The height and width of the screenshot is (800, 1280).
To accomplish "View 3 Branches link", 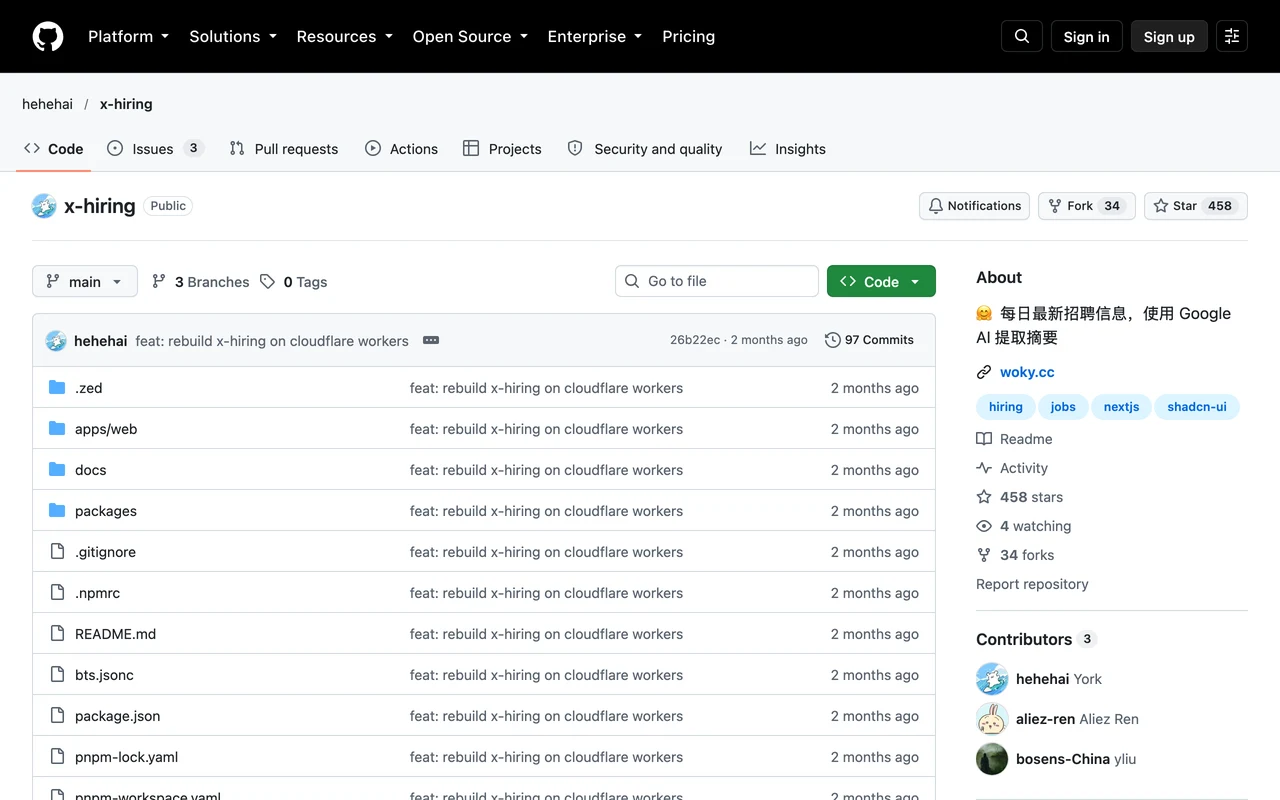I will coord(200,282).
